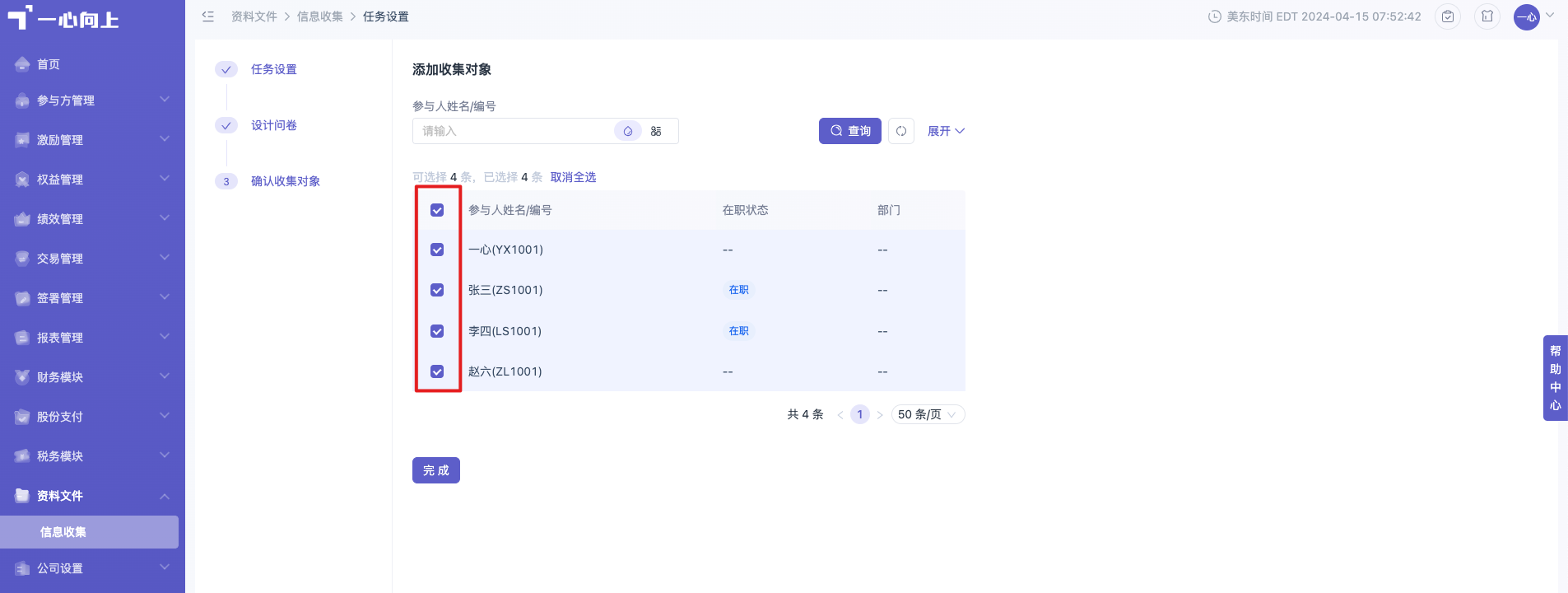Expand the 参与方管理 chevron
The width and height of the screenshot is (1568, 593).
point(165,100)
